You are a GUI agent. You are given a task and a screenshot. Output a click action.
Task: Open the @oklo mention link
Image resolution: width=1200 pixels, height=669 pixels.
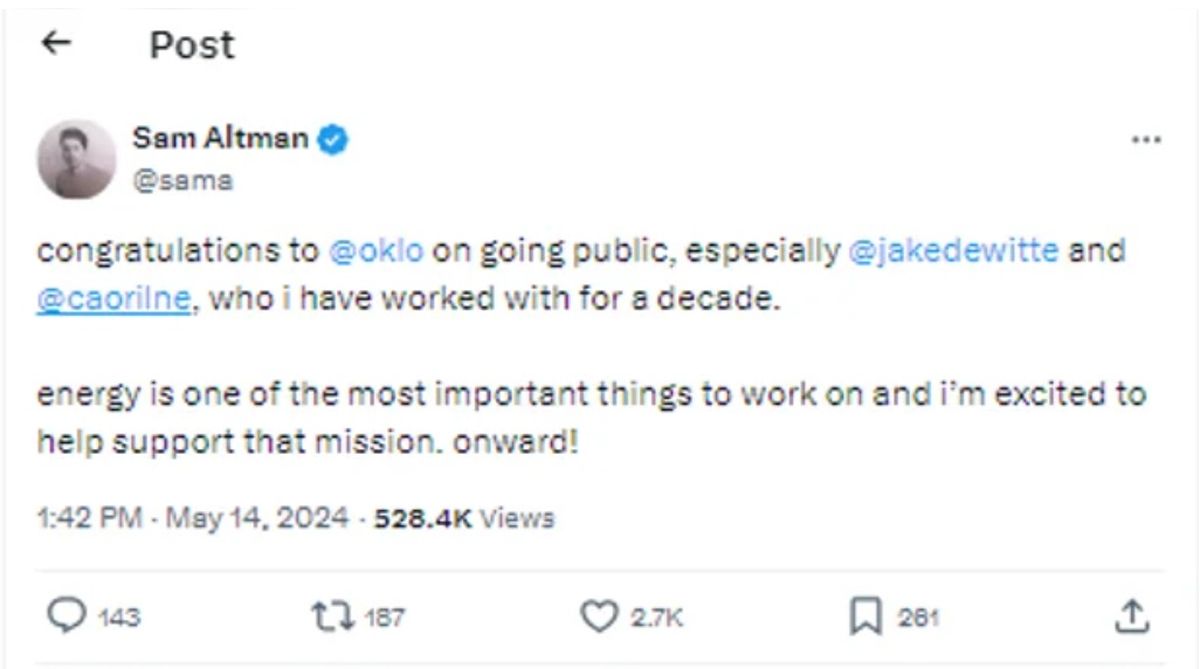tap(376, 250)
